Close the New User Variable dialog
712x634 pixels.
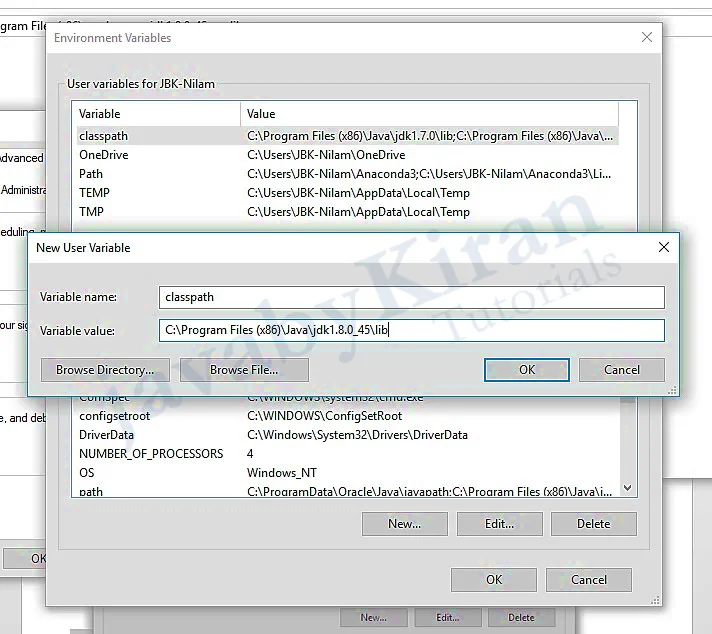pos(664,247)
